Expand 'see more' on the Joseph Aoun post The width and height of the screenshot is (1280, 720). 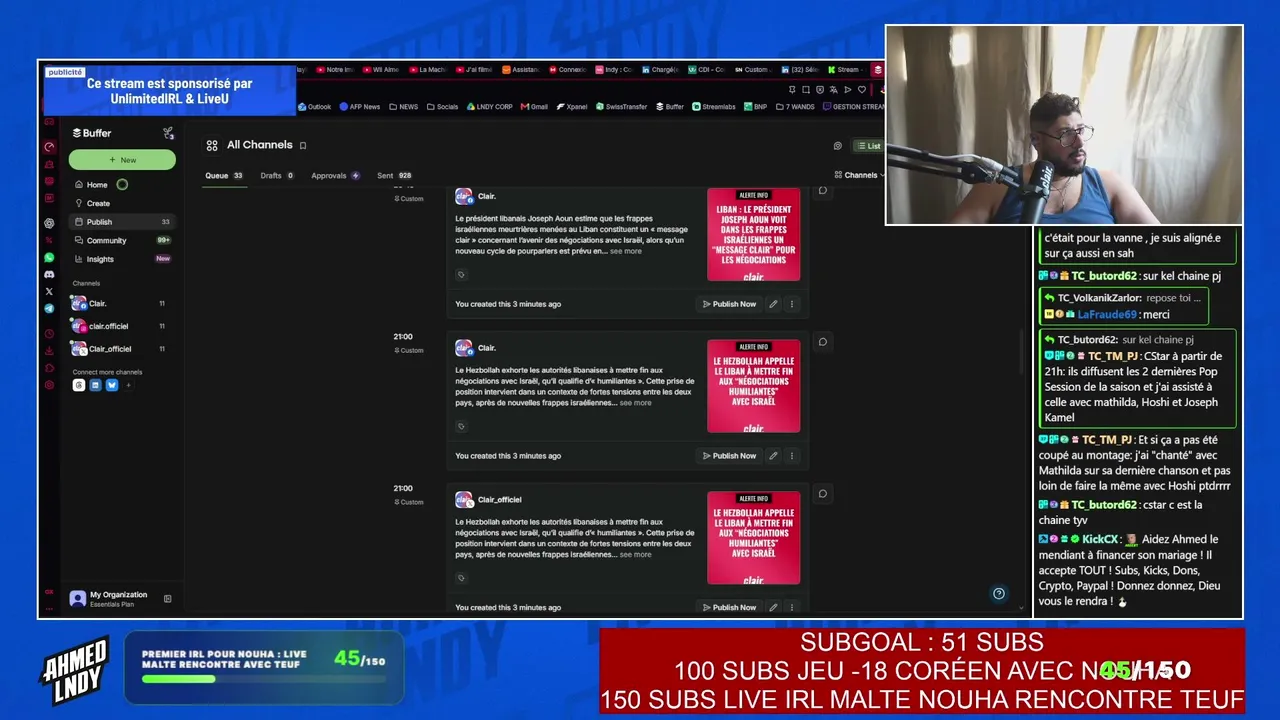pos(626,251)
